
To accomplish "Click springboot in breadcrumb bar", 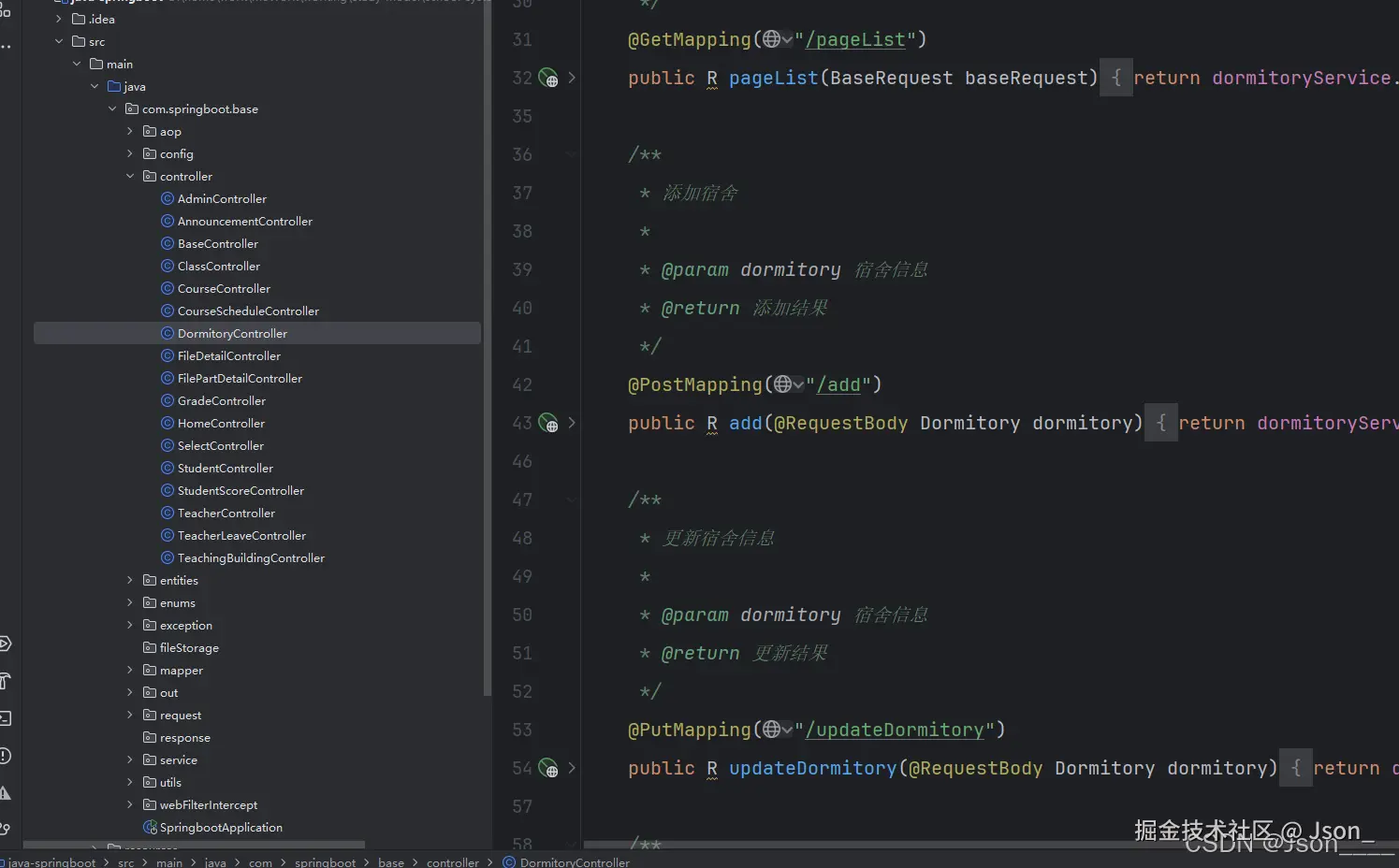I will pyautogui.click(x=325, y=862).
